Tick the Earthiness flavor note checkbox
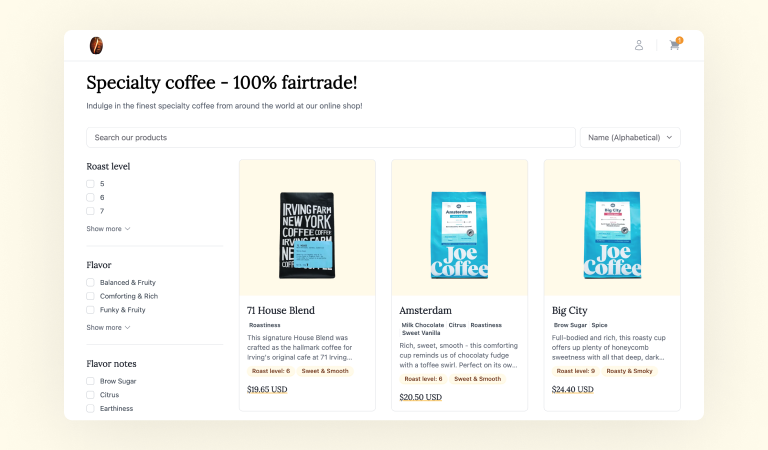This screenshot has height=450, width=768. (x=90, y=408)
